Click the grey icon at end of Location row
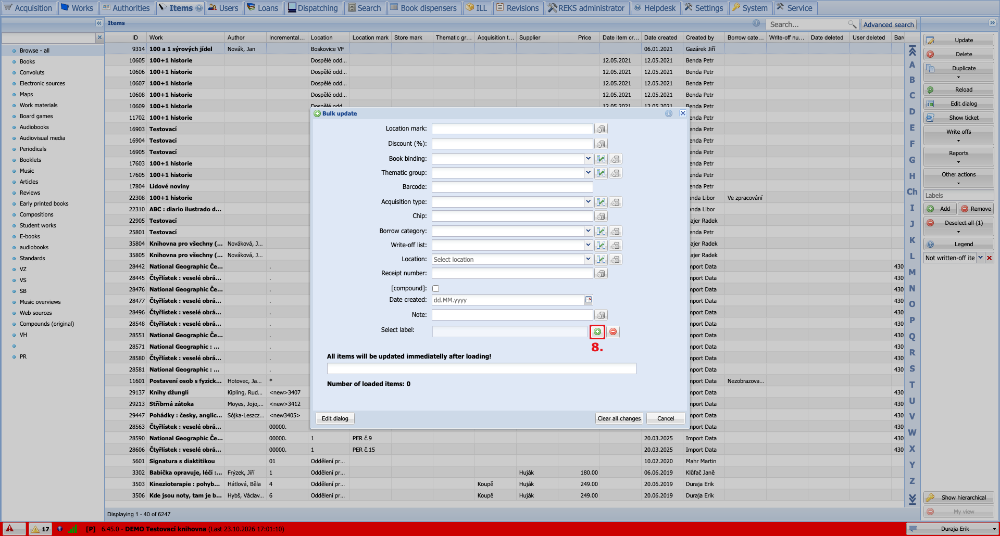The width and height of the screenshot is (1000, 536). 615,260
